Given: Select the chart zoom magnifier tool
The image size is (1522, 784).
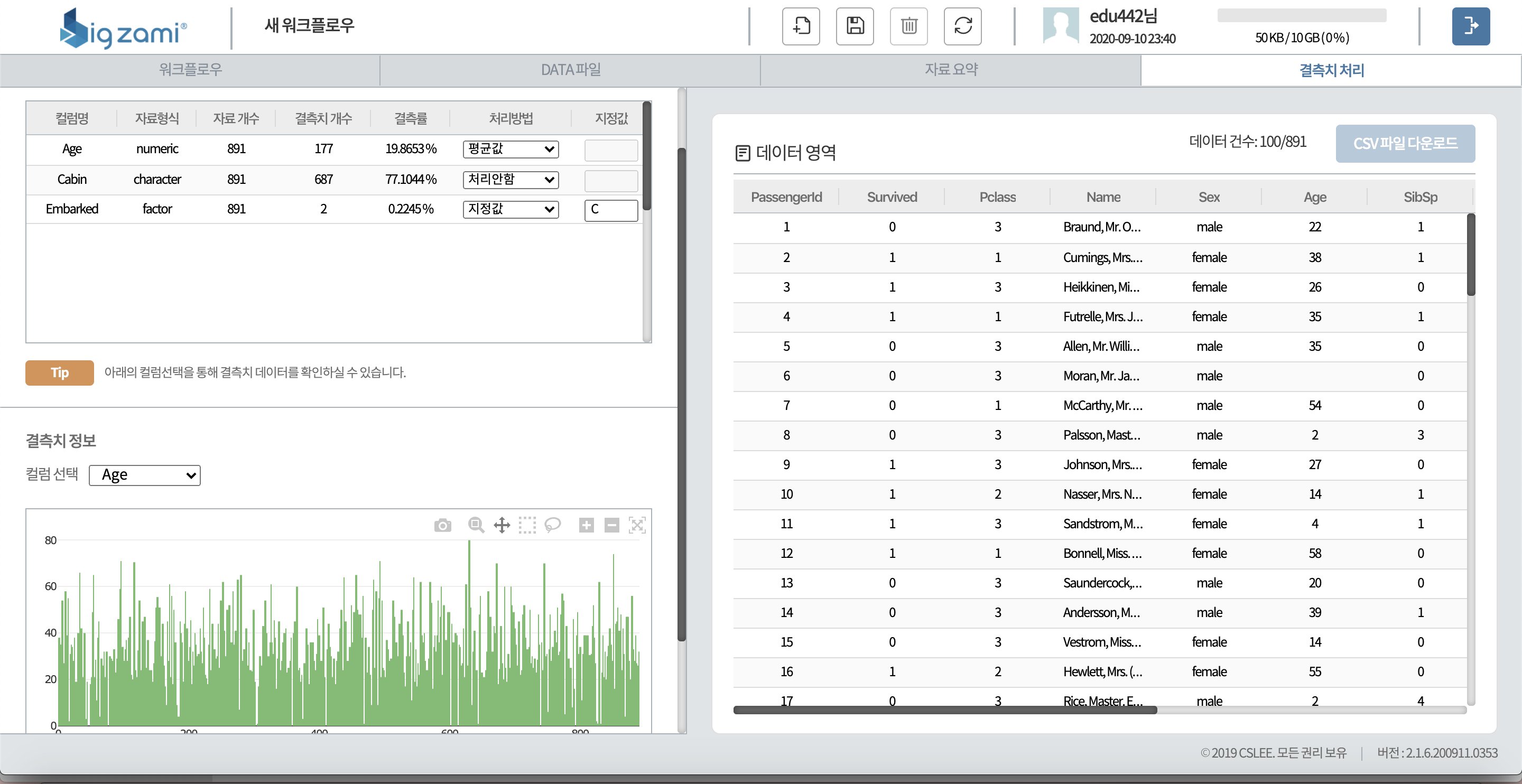Looking at the screenshot, I should [x=476, y=525].
